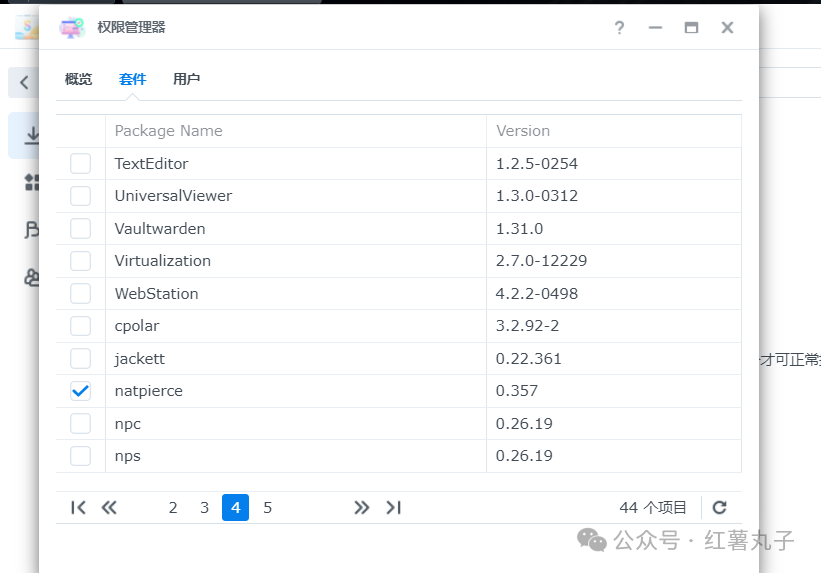The height and width of the screenshot is (573, 821).
Task: Maximize the 权限管理器 window
Action: (691, 27)
